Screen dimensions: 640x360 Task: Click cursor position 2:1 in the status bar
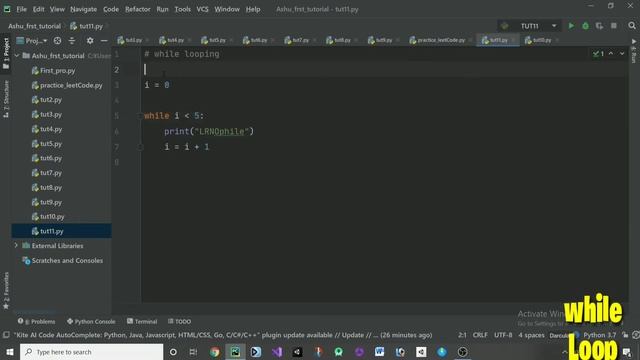462,335
